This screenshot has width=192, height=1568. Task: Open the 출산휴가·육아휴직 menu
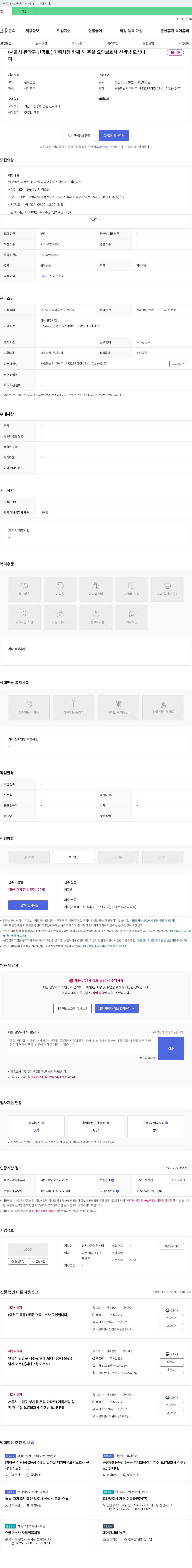pos(175,30)
